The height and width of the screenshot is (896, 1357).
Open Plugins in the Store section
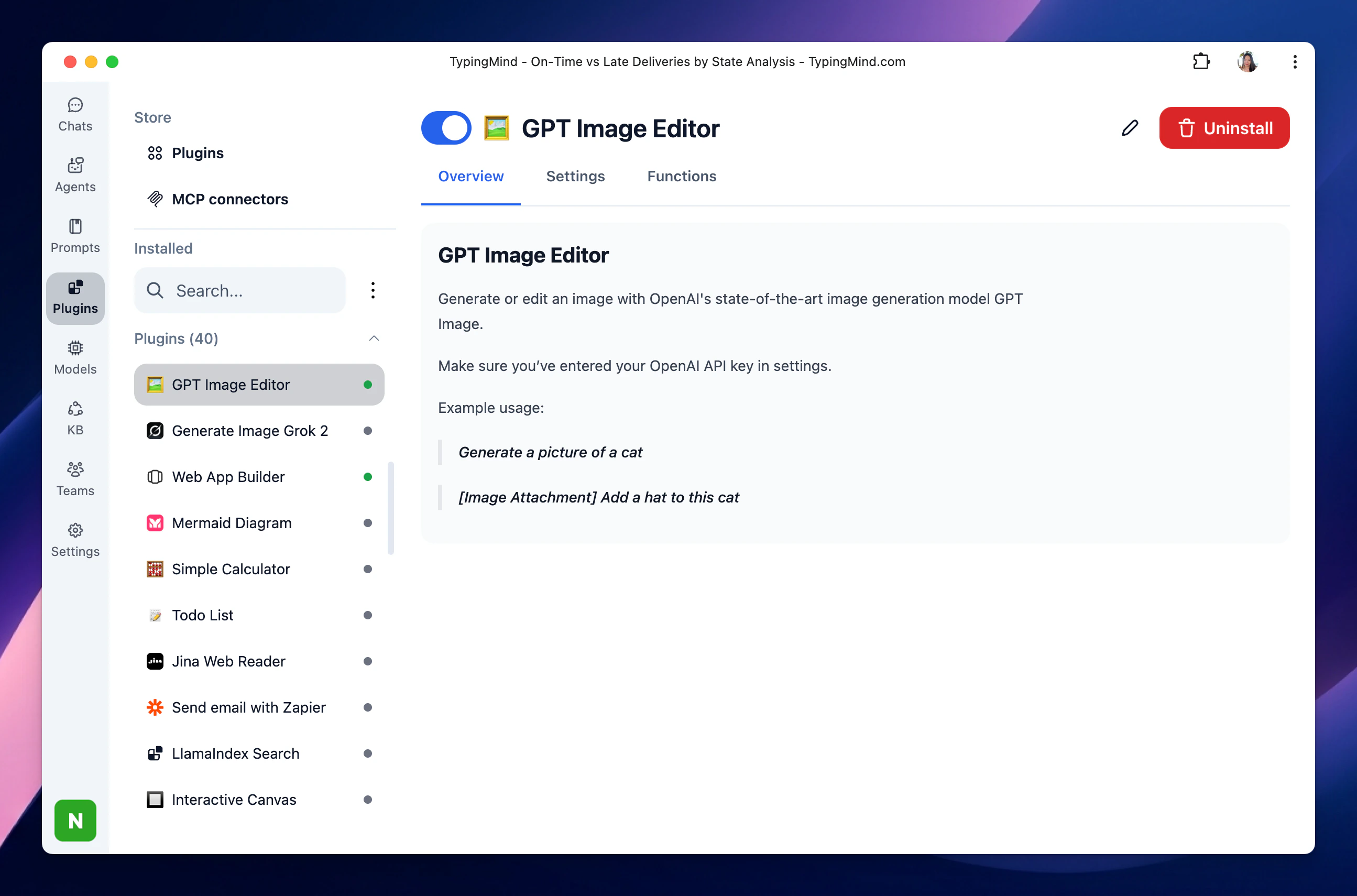(x=197, y=153)
